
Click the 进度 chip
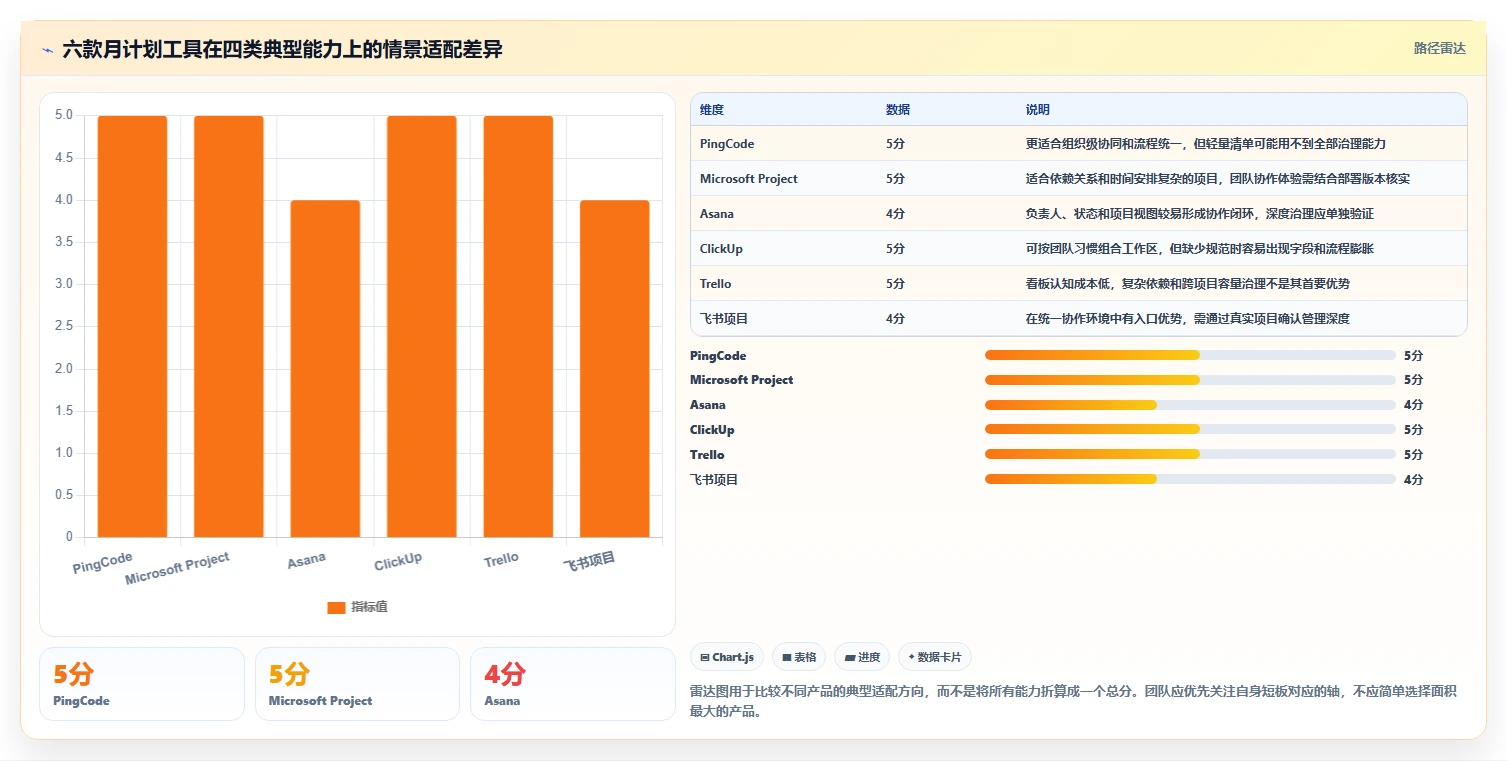pyautogui.click(x=862, y=657)
